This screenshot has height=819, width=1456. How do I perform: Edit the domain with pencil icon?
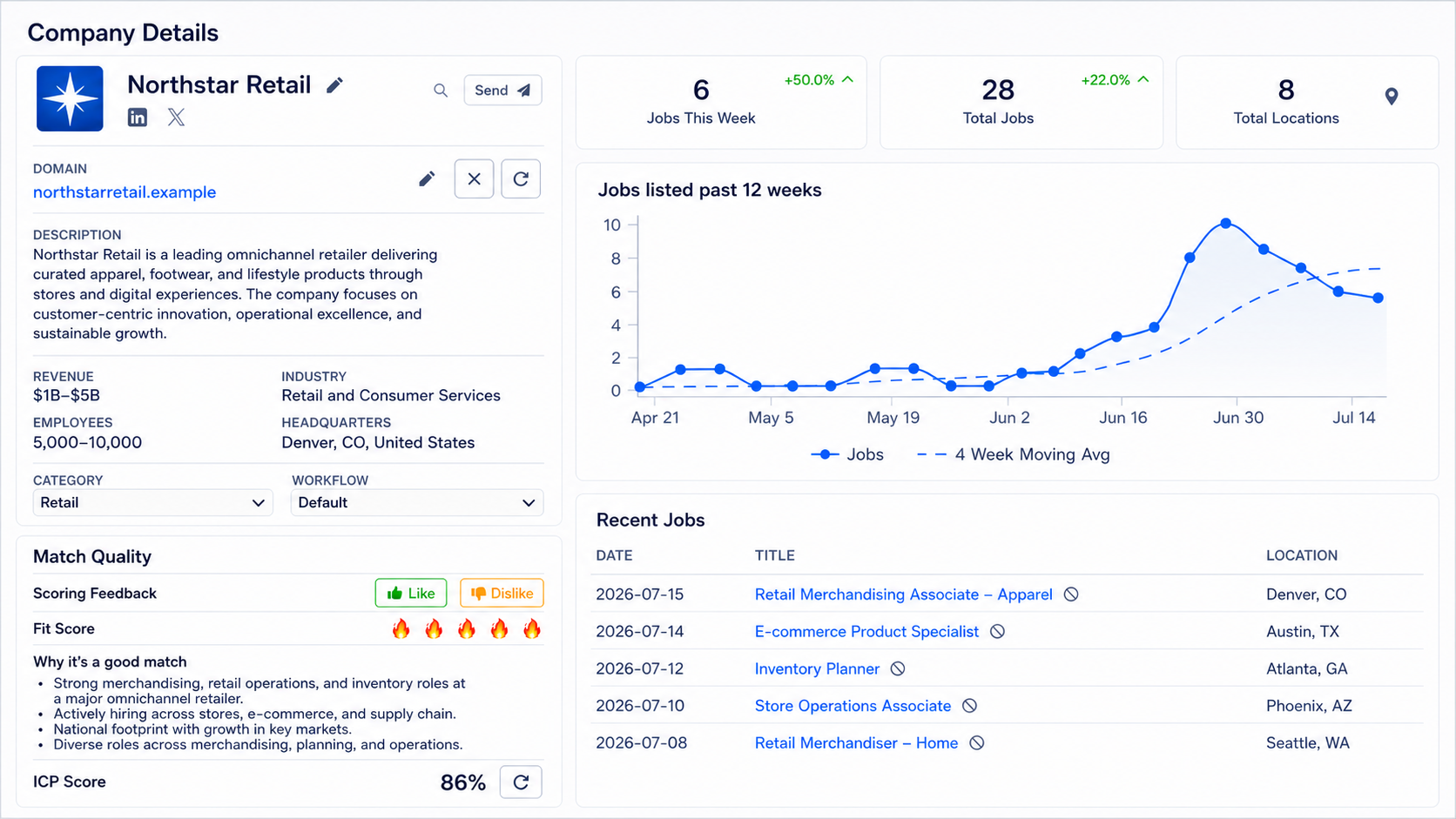tap(427, 179)
